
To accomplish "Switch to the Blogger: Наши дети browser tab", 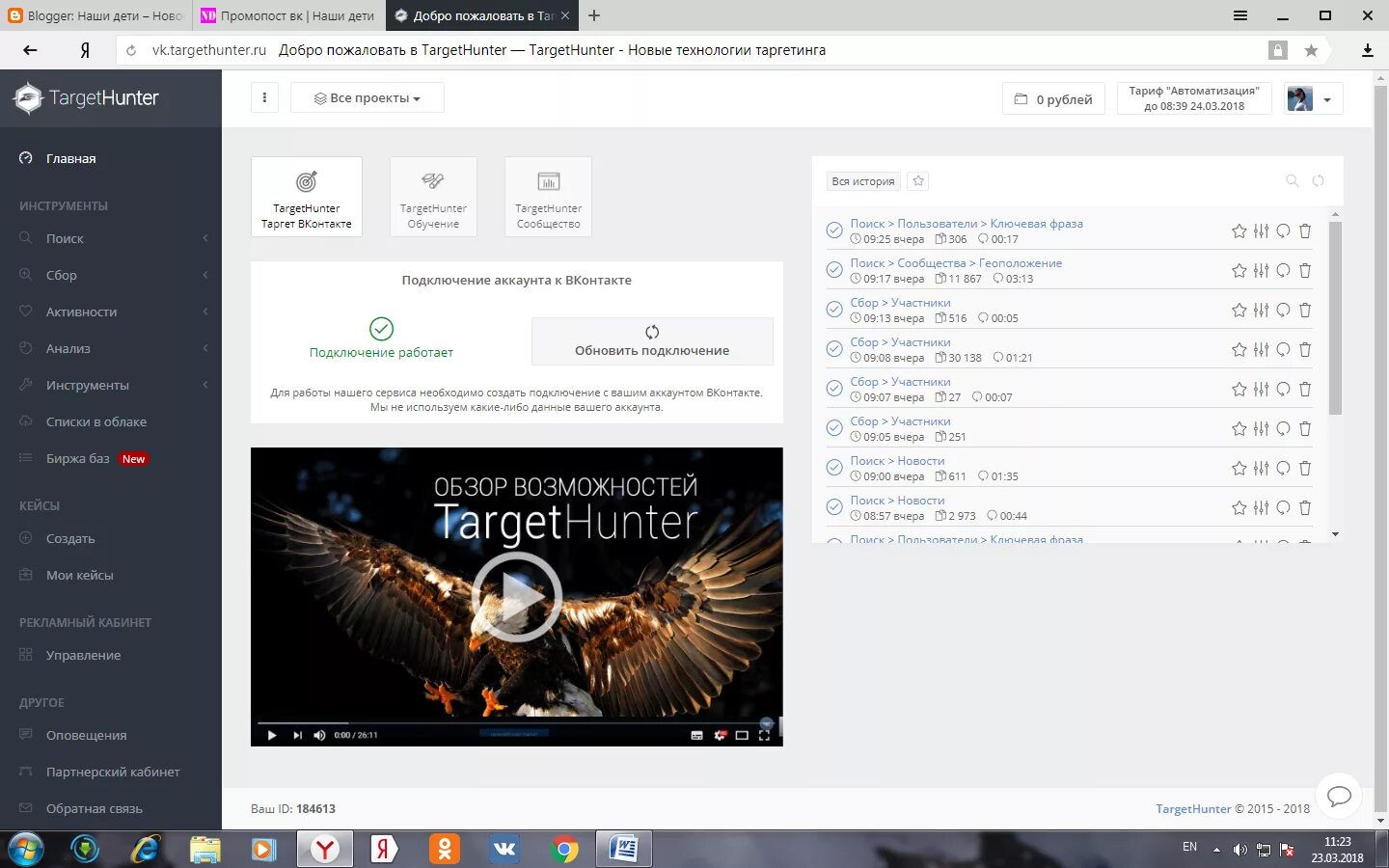I will point(96,15).
